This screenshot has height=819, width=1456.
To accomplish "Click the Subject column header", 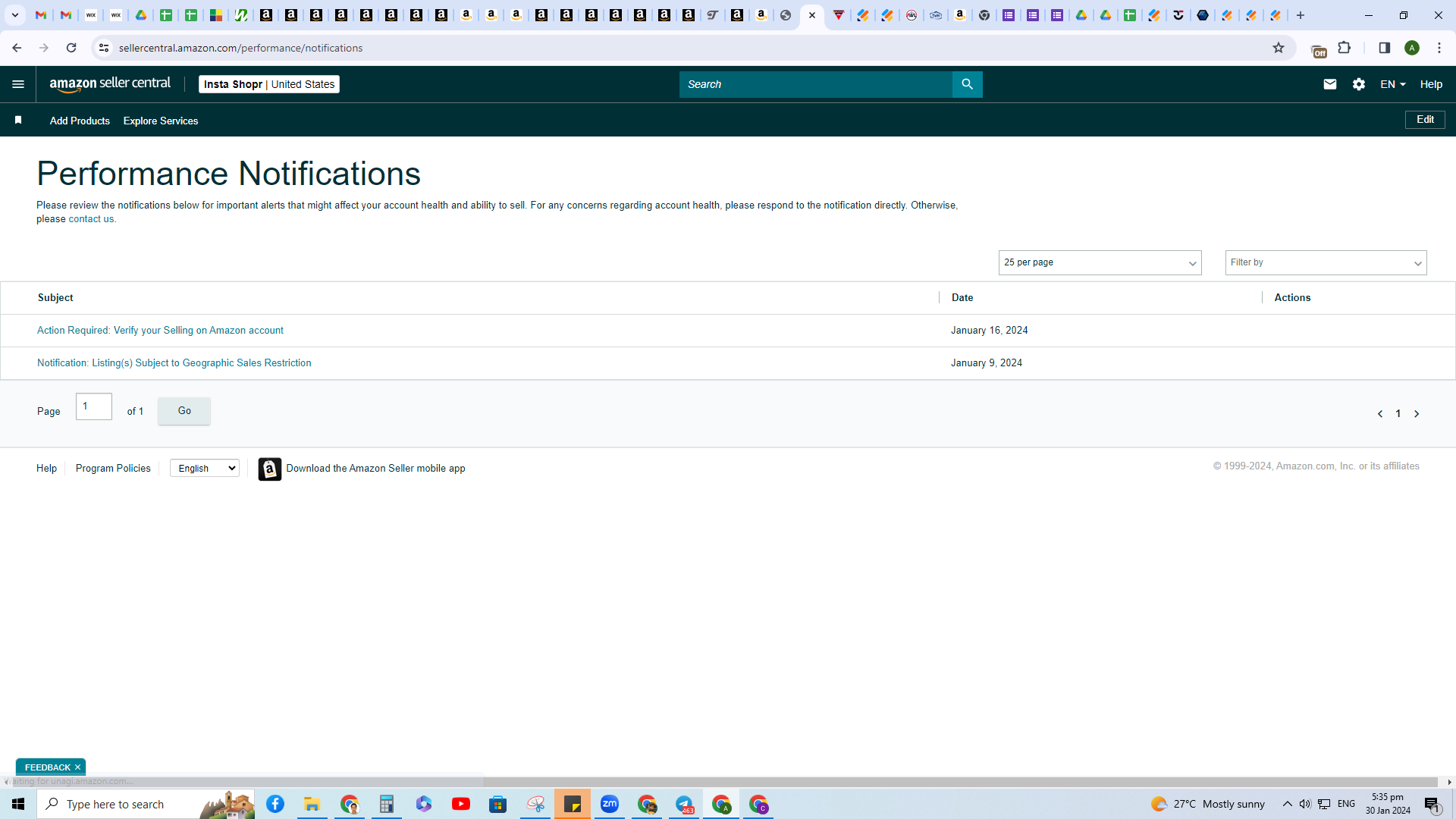I will (55, 298).
